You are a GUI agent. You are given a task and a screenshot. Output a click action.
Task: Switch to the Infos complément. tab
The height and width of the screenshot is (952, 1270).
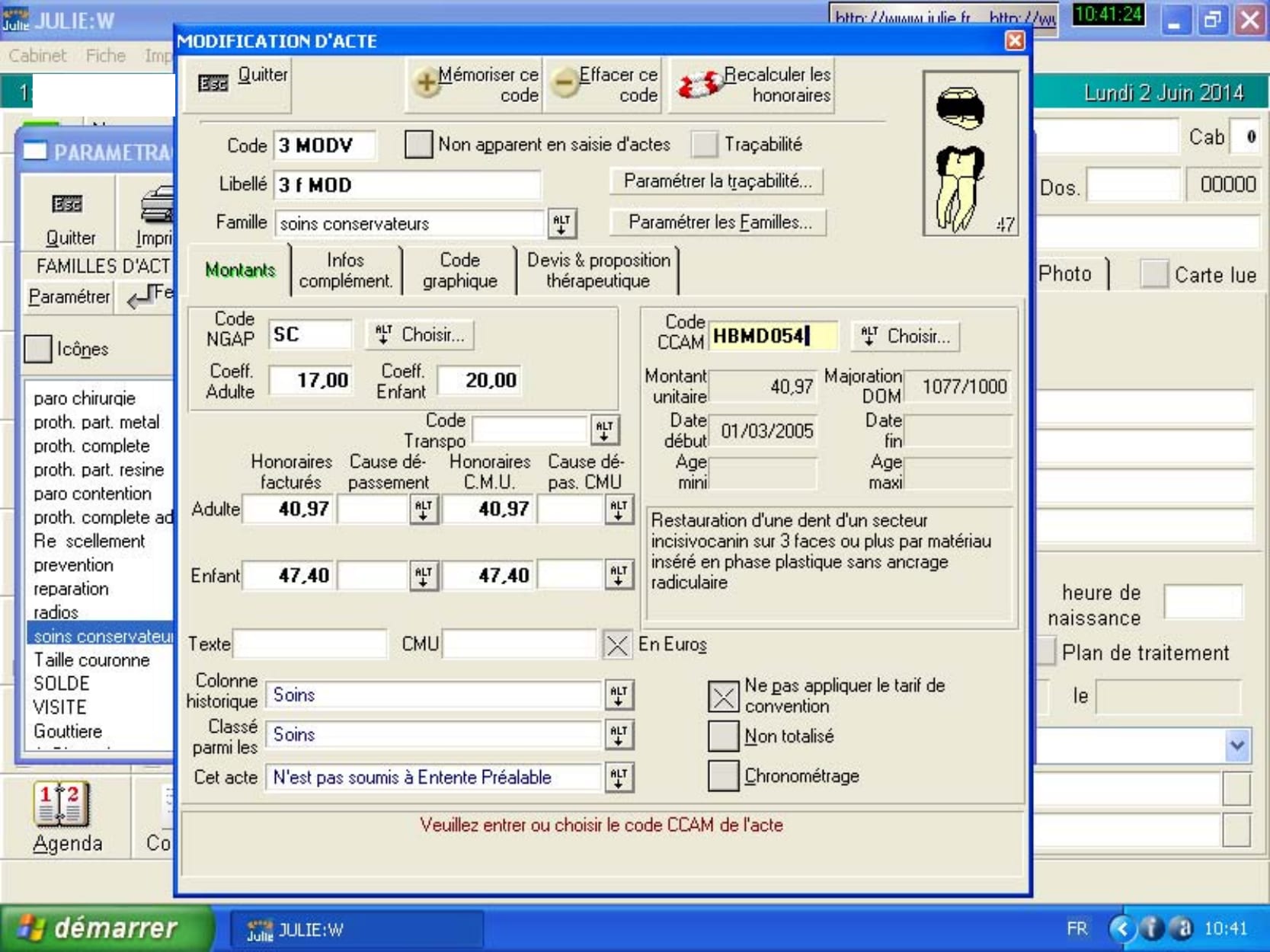(345, 270)
